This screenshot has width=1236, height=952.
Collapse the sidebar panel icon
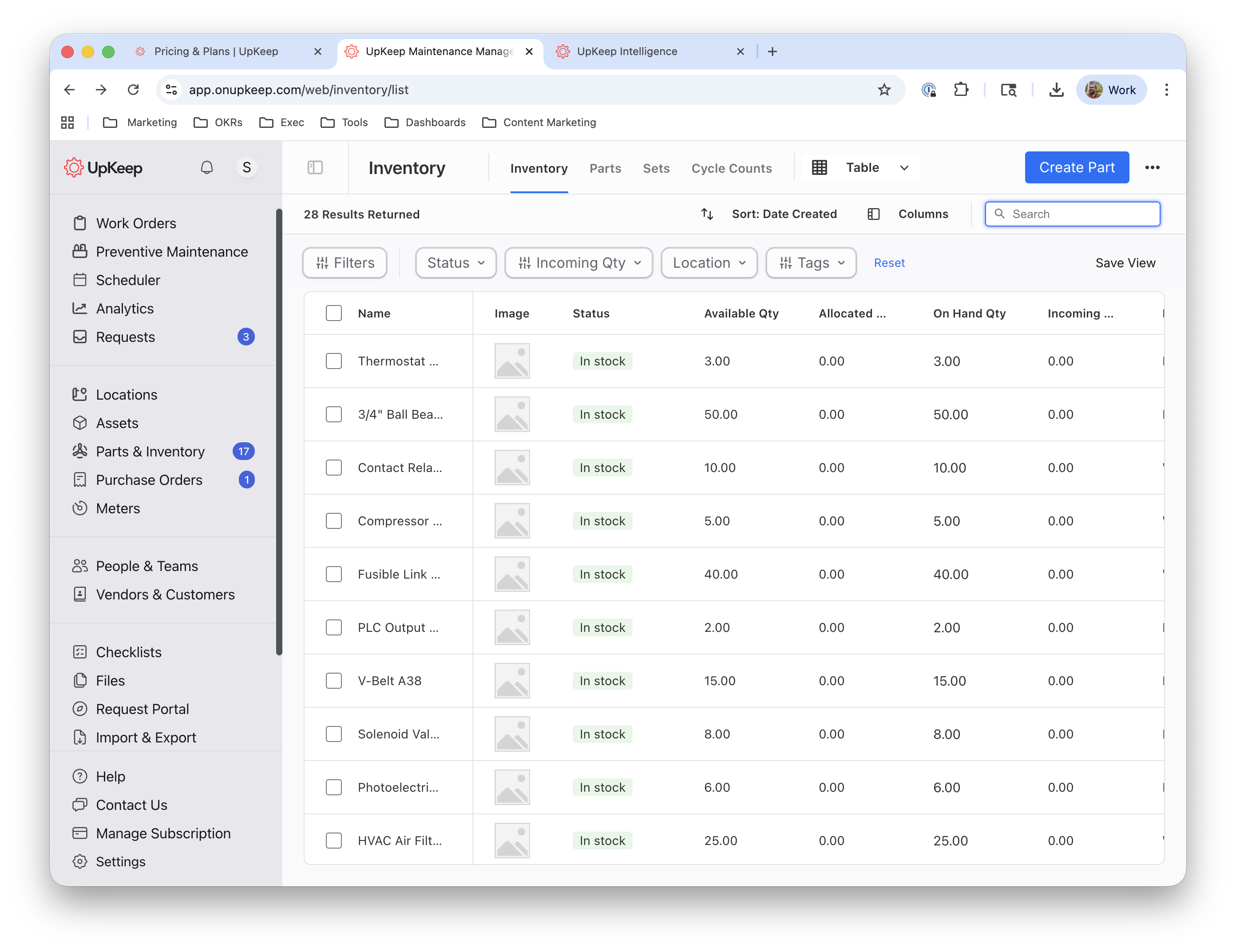pyautogui.click(x=315, y=167)
